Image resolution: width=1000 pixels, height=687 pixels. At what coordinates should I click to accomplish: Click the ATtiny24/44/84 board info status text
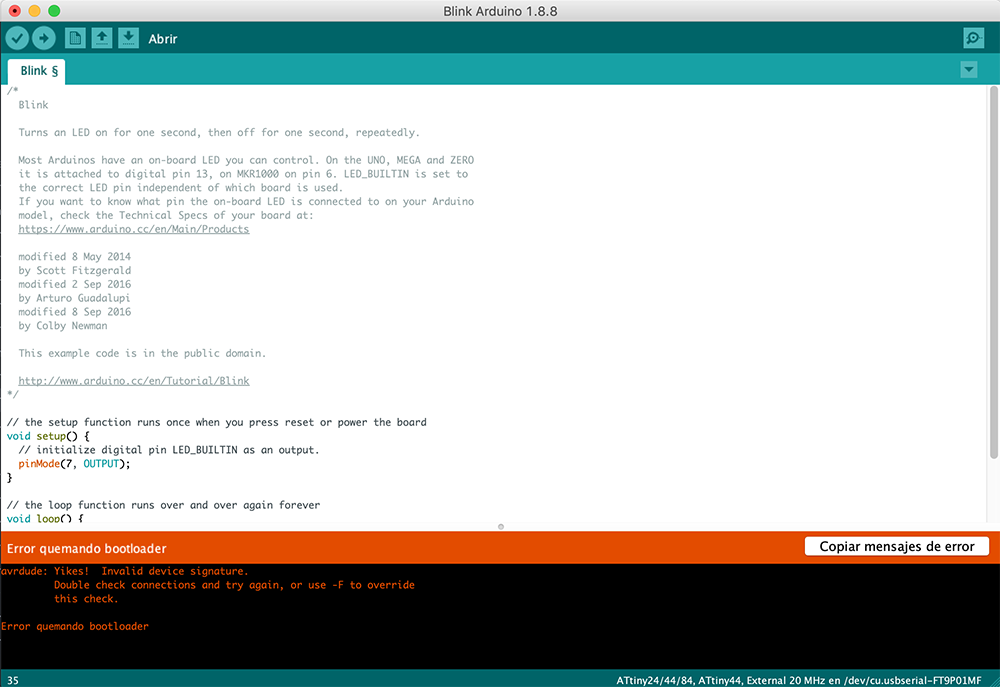[x=798, y=681]
